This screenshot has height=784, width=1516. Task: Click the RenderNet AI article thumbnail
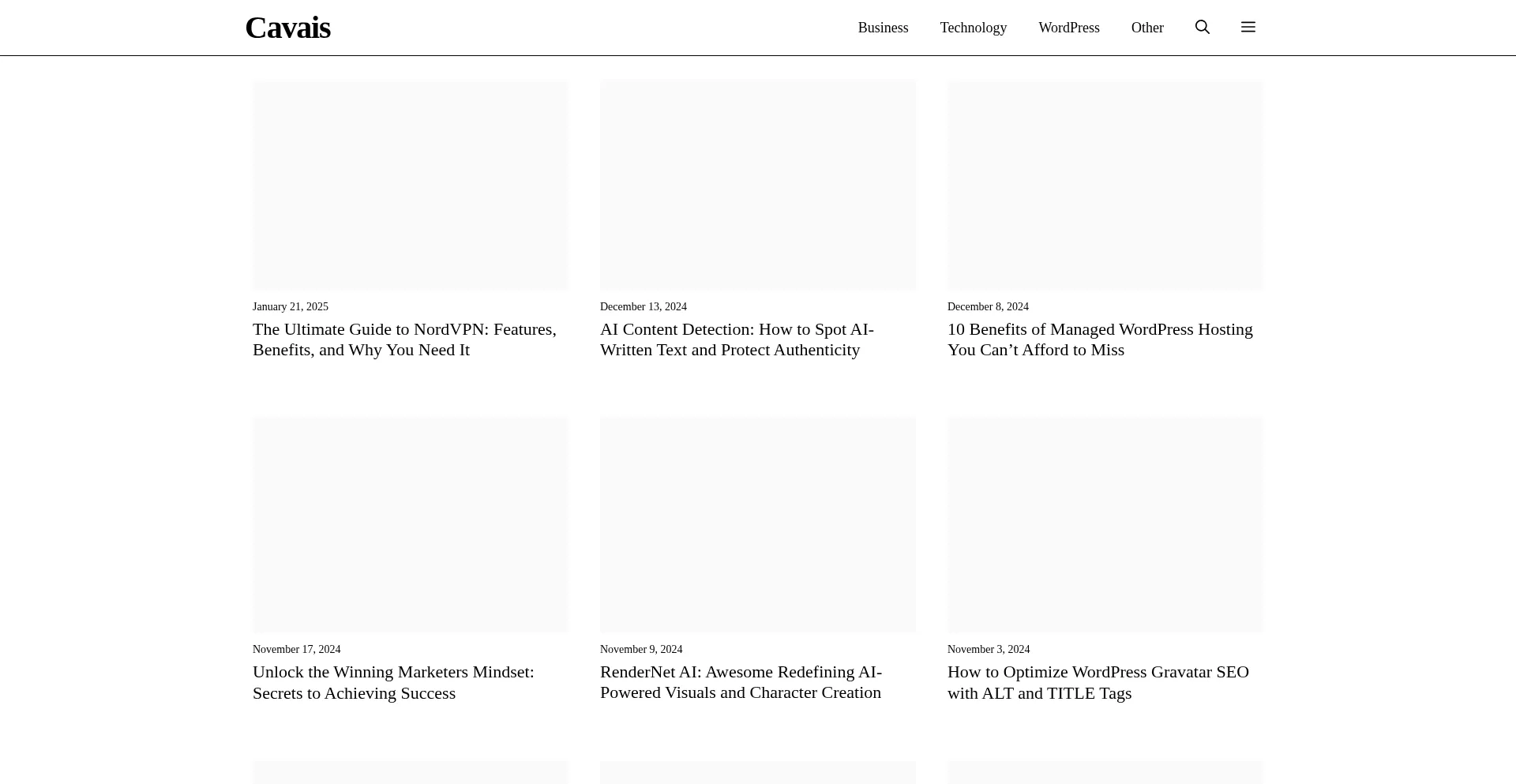[758, 525]
